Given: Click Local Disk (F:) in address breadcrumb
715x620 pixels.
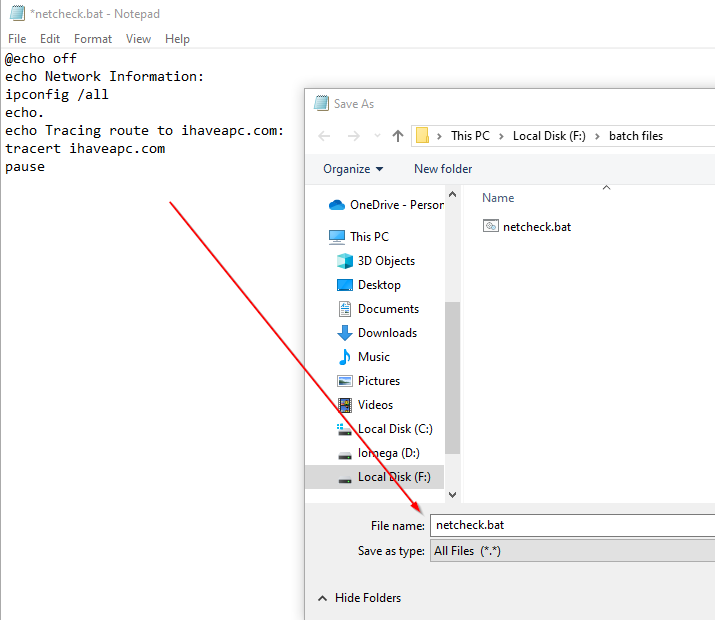Looking at the screenshot, I should coord(549,136).
